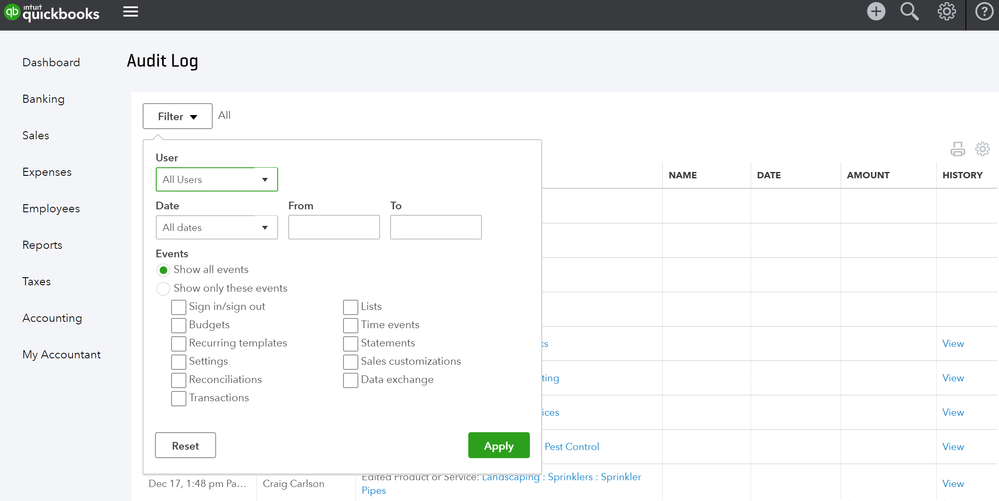Open the All dates dropdown
Image resolution: width=999 pixels, height=501 pixels.
pyautogui.click(x=217, y=228)
